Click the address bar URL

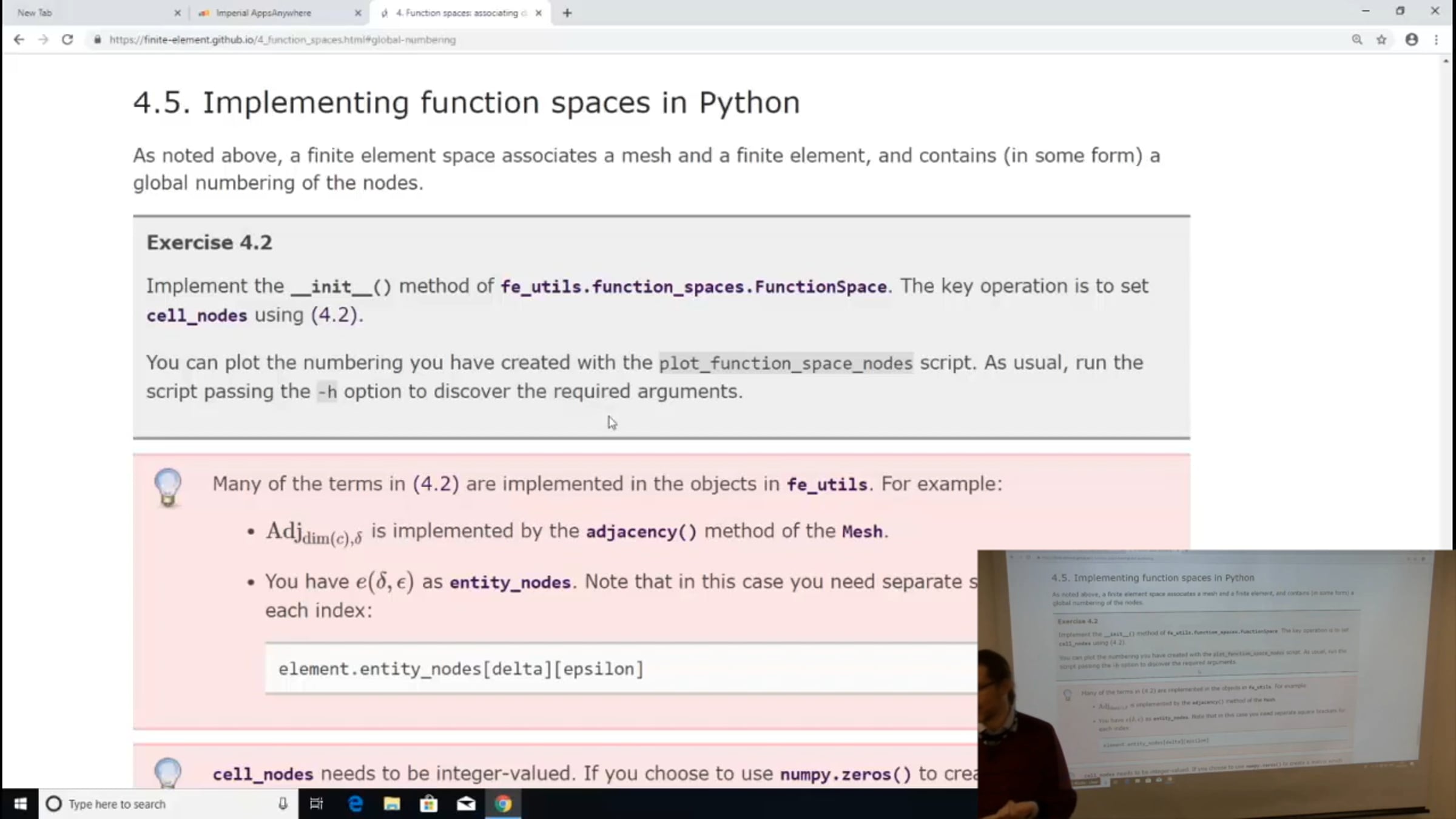click(x=282, y=39)
